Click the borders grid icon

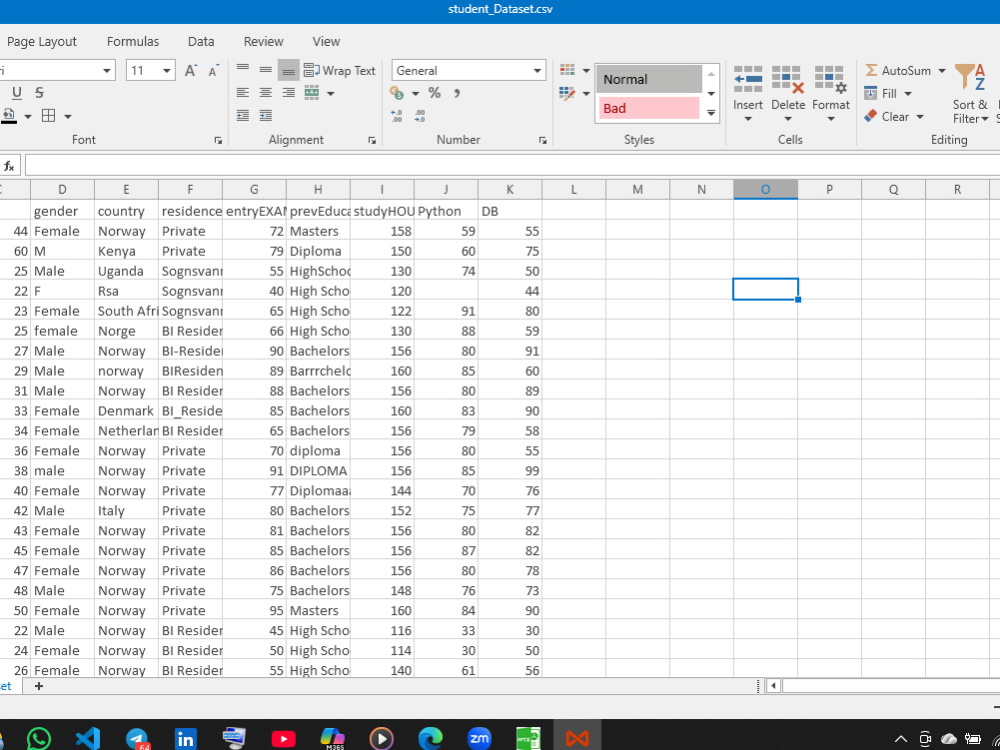pos(48,116)
